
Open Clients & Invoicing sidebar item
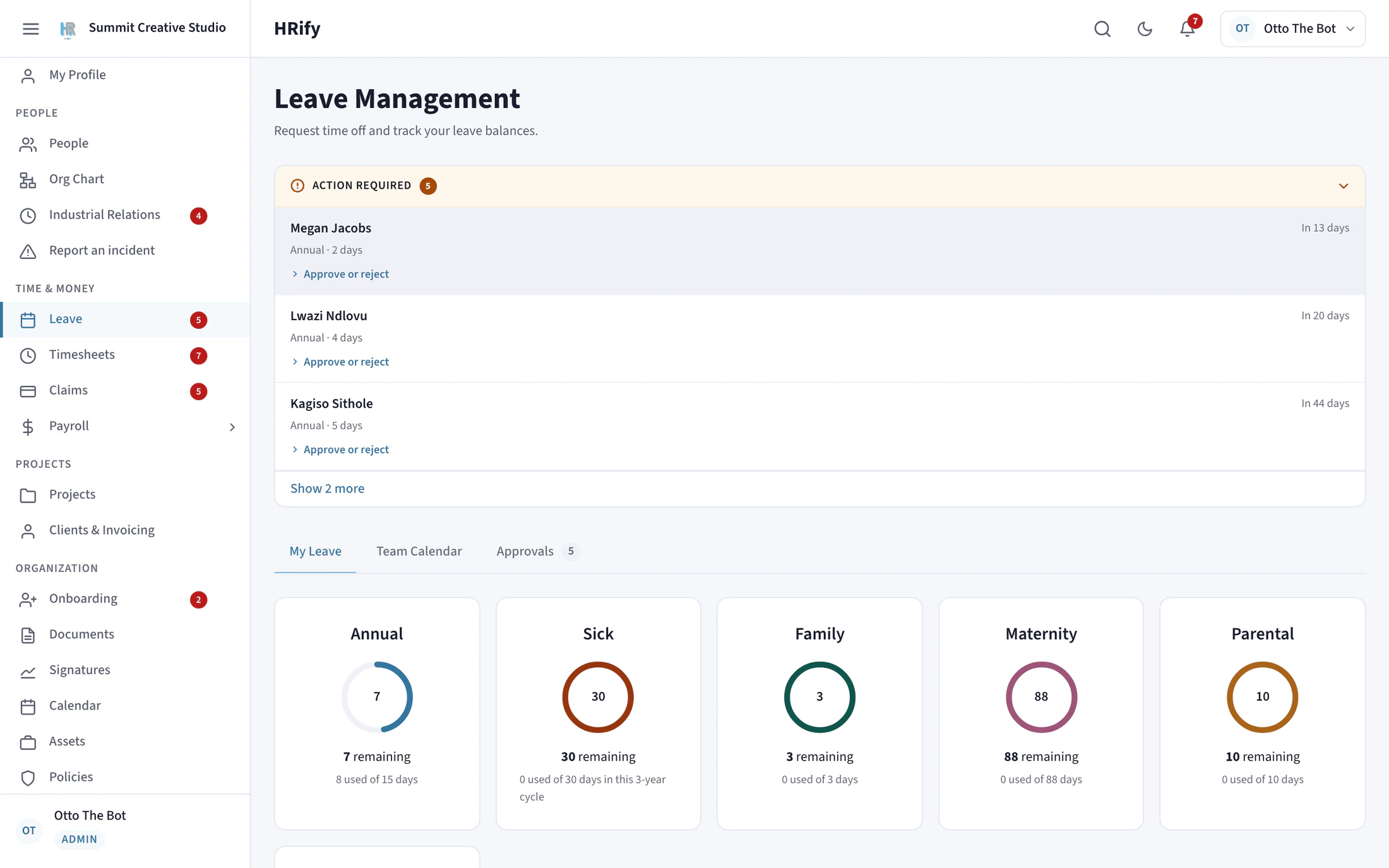125,530
